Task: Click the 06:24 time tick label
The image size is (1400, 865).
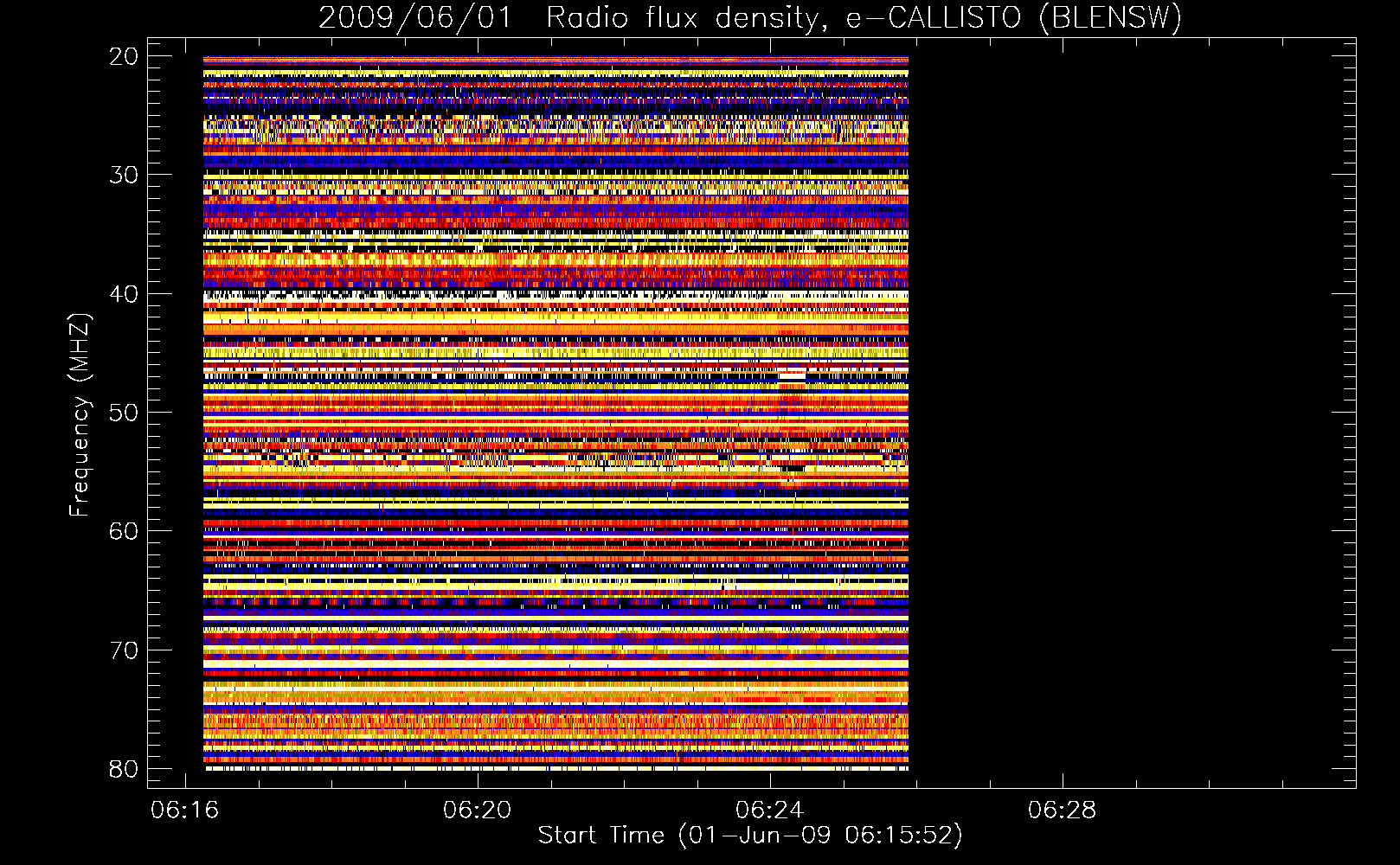Action: coord(769,811)
